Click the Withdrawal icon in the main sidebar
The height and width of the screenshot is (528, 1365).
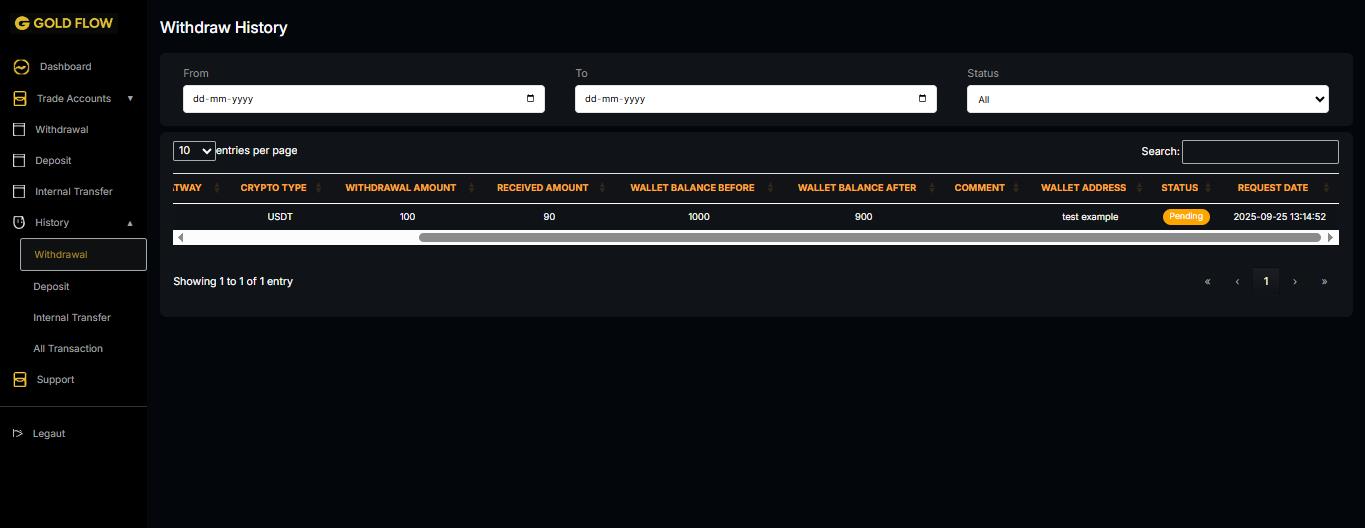(18, 129)
